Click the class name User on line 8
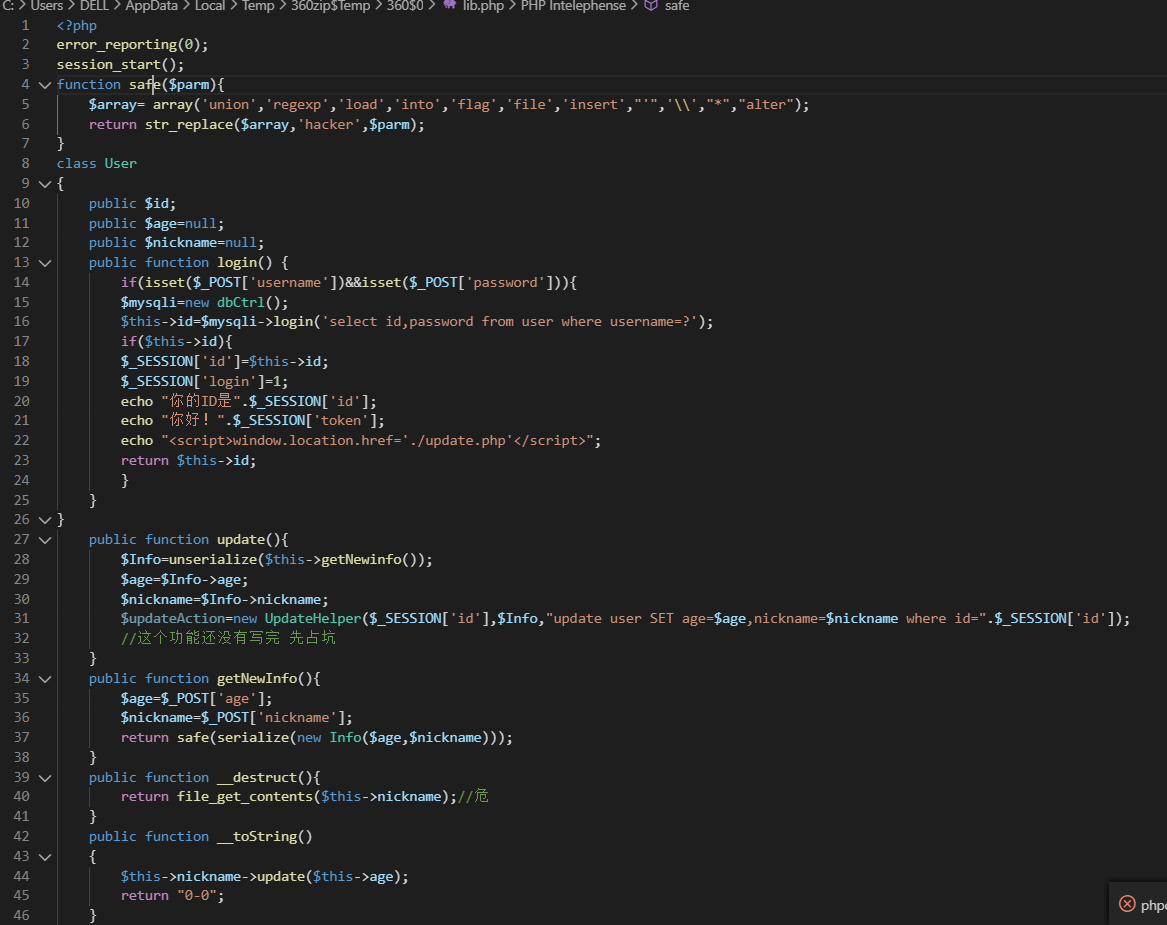 [x=121, y=164]
